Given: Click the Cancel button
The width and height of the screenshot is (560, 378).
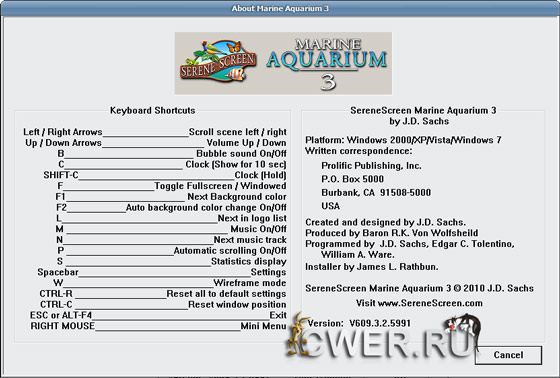Looking at the screenshot, I should click(508, 355).
